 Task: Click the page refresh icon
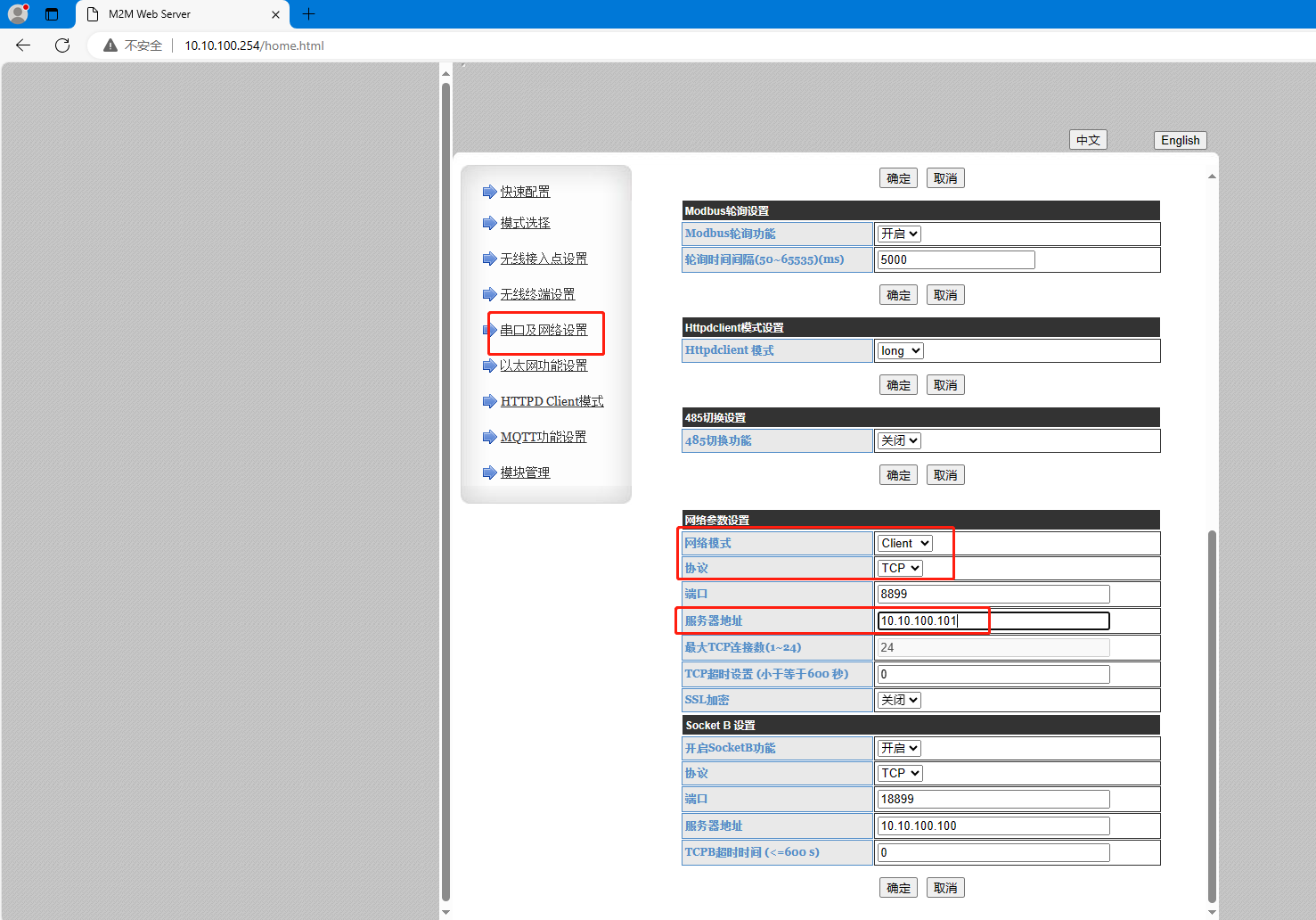62,45
